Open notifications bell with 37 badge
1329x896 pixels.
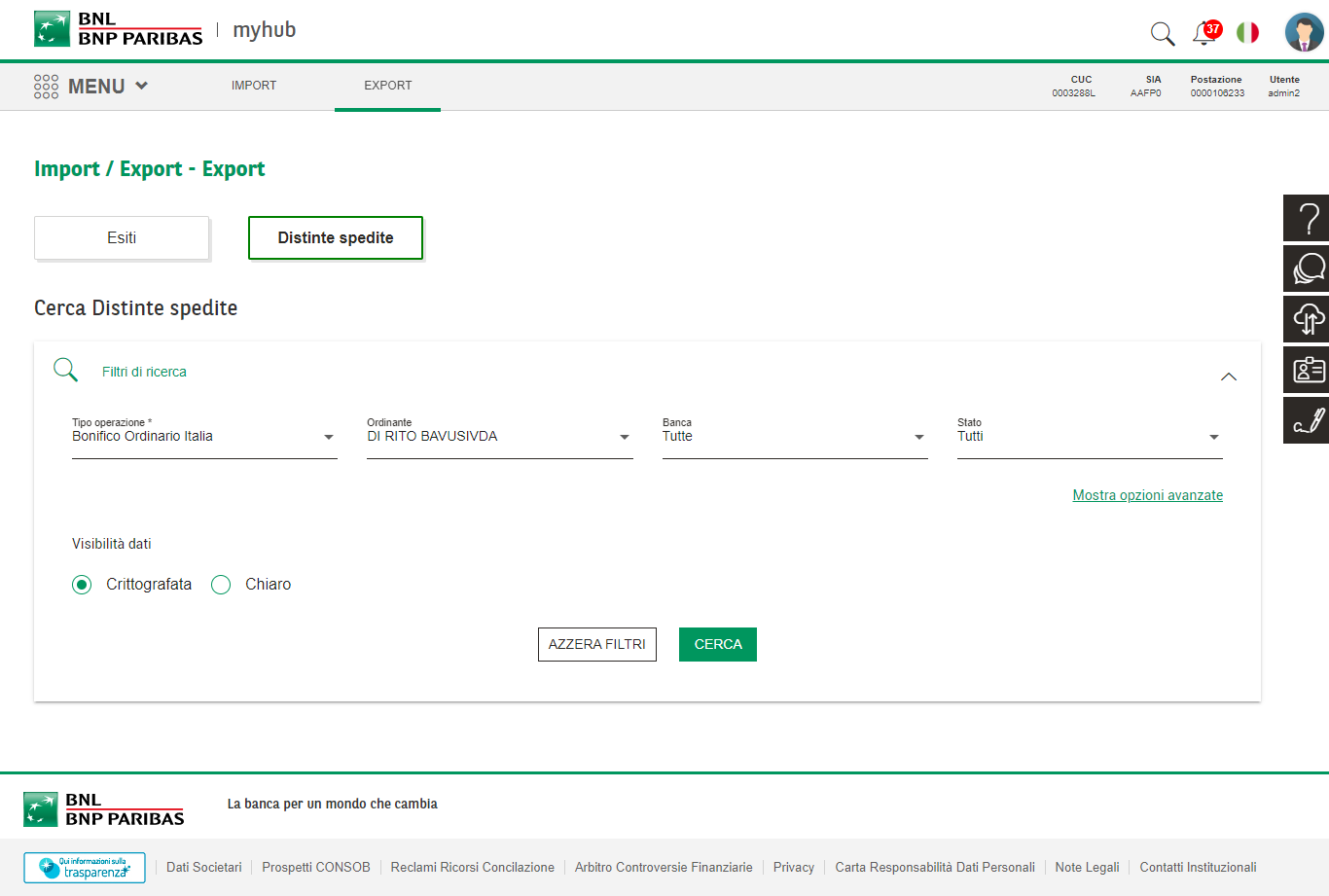click(1205, 32)
